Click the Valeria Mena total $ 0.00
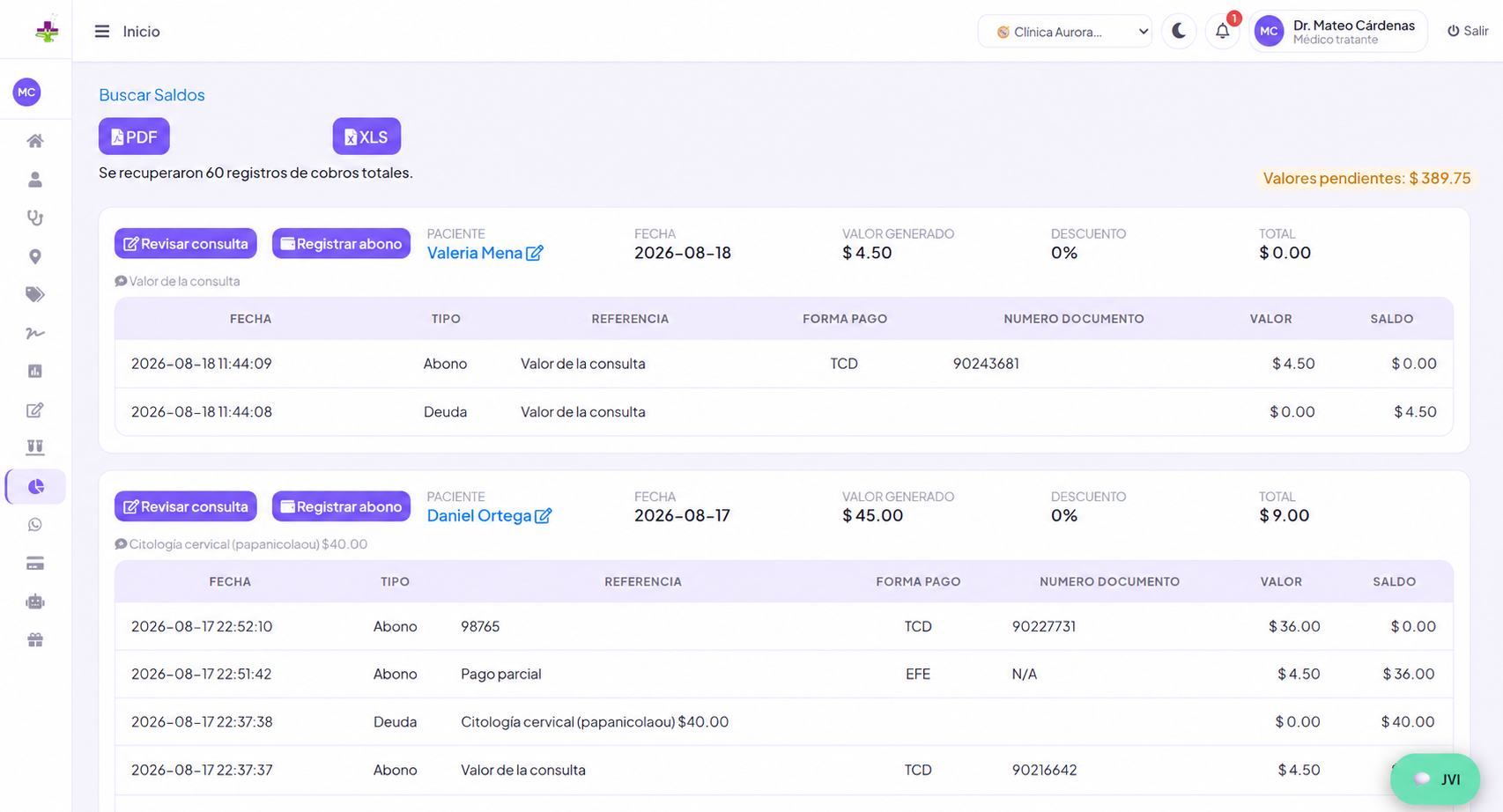This screenshot has width=1503, height=812. point(1285,253)
